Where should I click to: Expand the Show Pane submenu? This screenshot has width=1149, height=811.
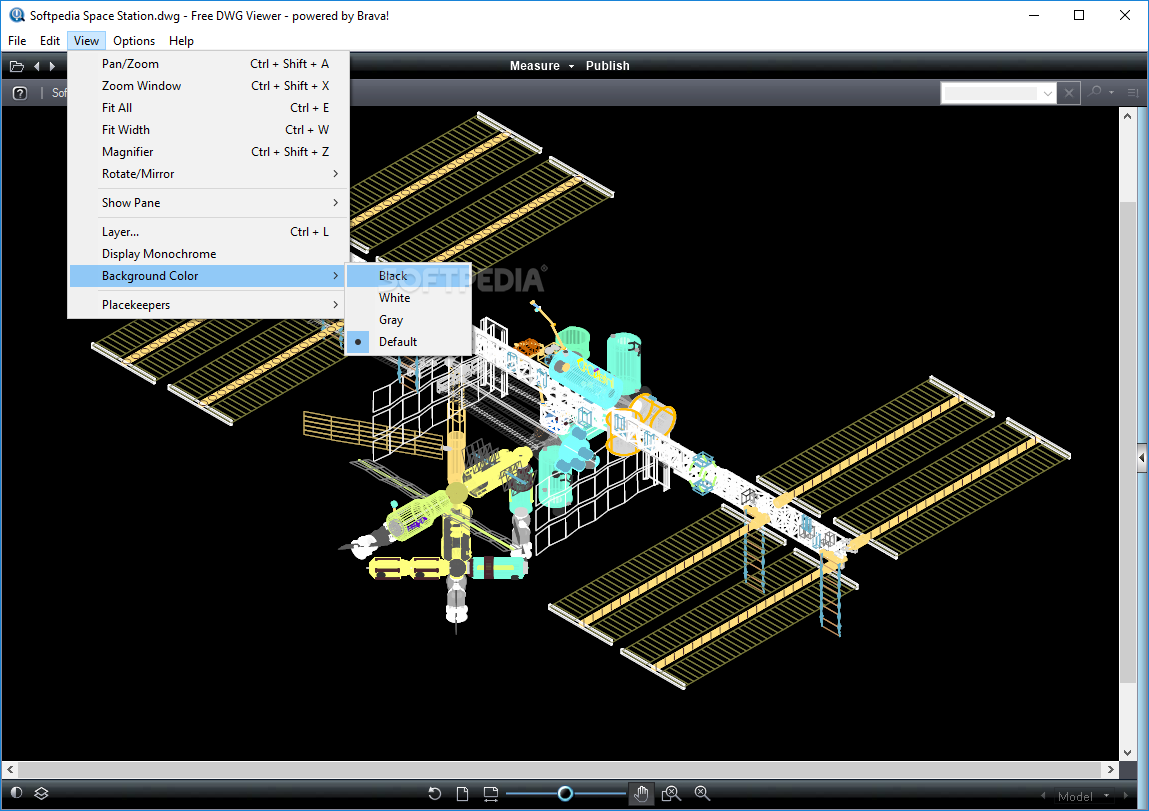[208, 203]
